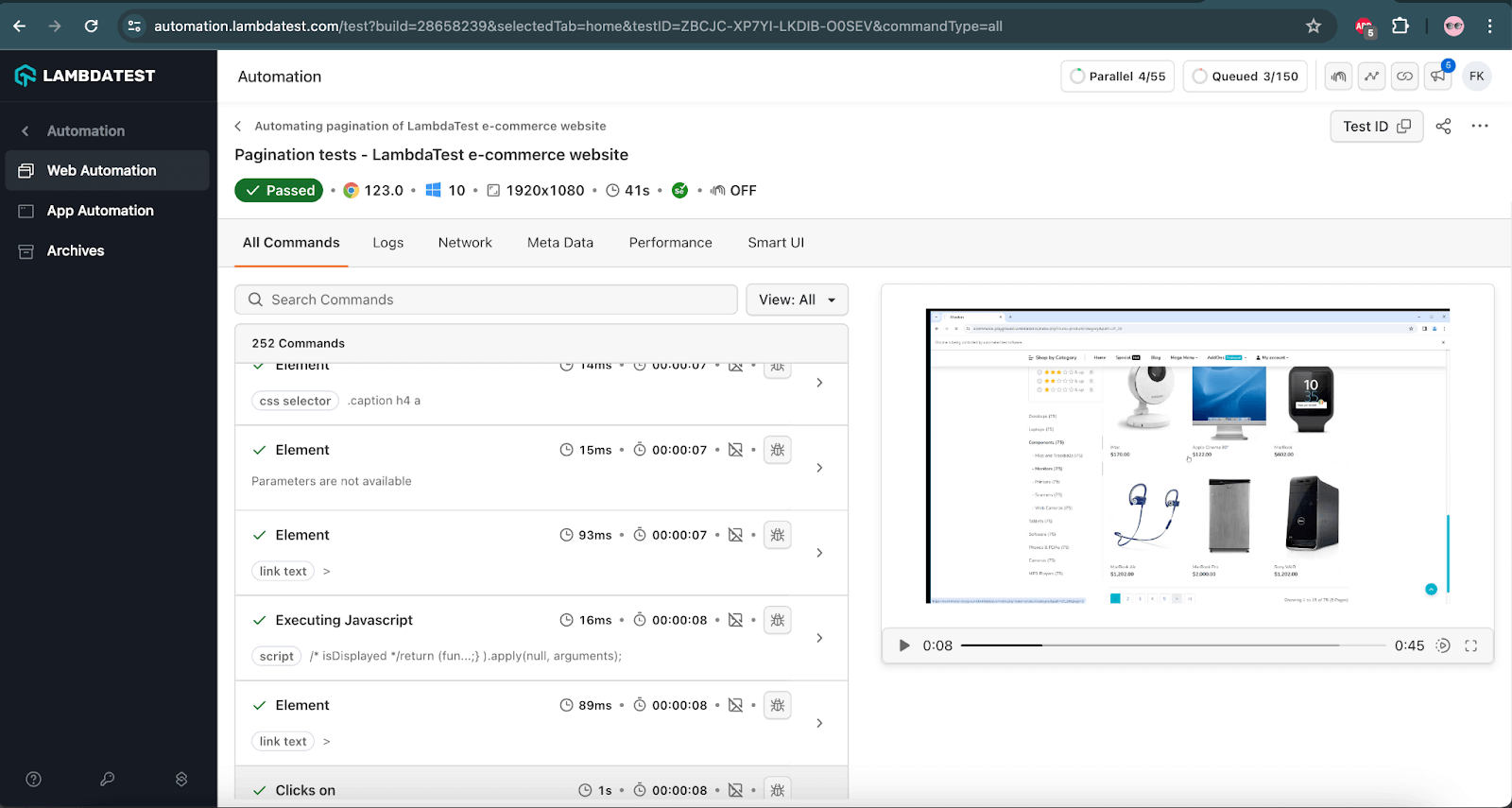This screenshot has height=808, width=1512.
Task: Go forward in the browser
Action: tap(55, 26)
